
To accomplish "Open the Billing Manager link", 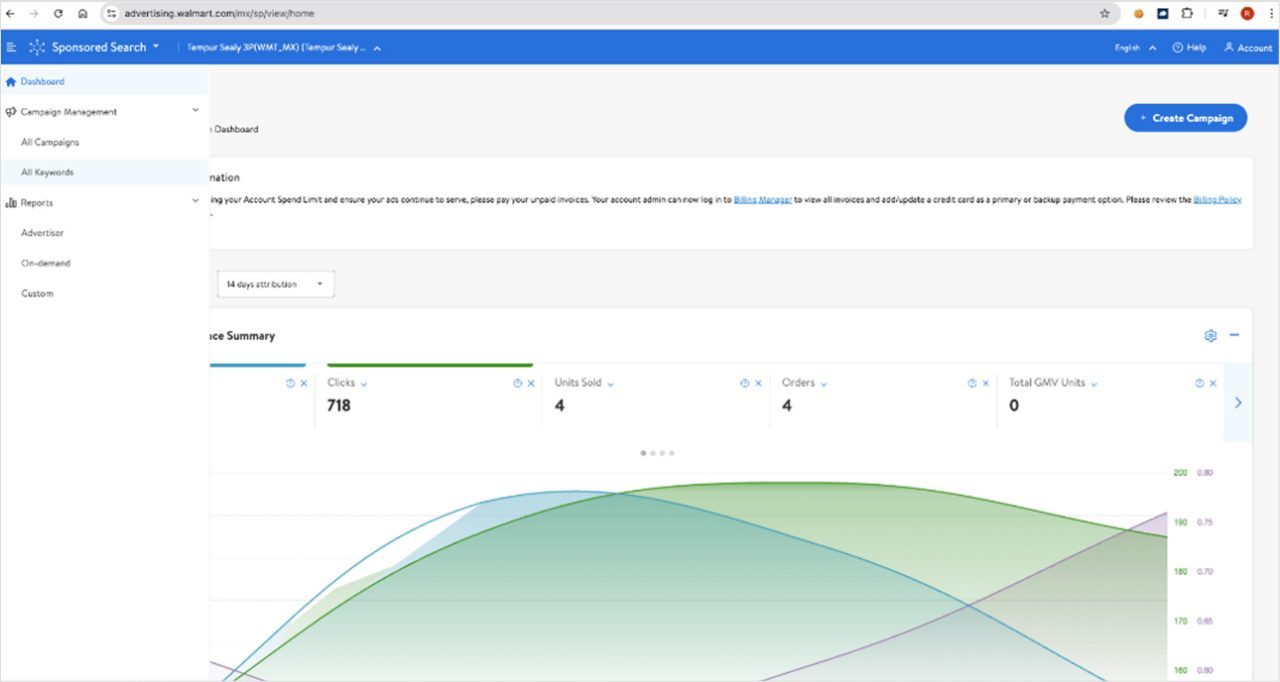I will point(763,199).
